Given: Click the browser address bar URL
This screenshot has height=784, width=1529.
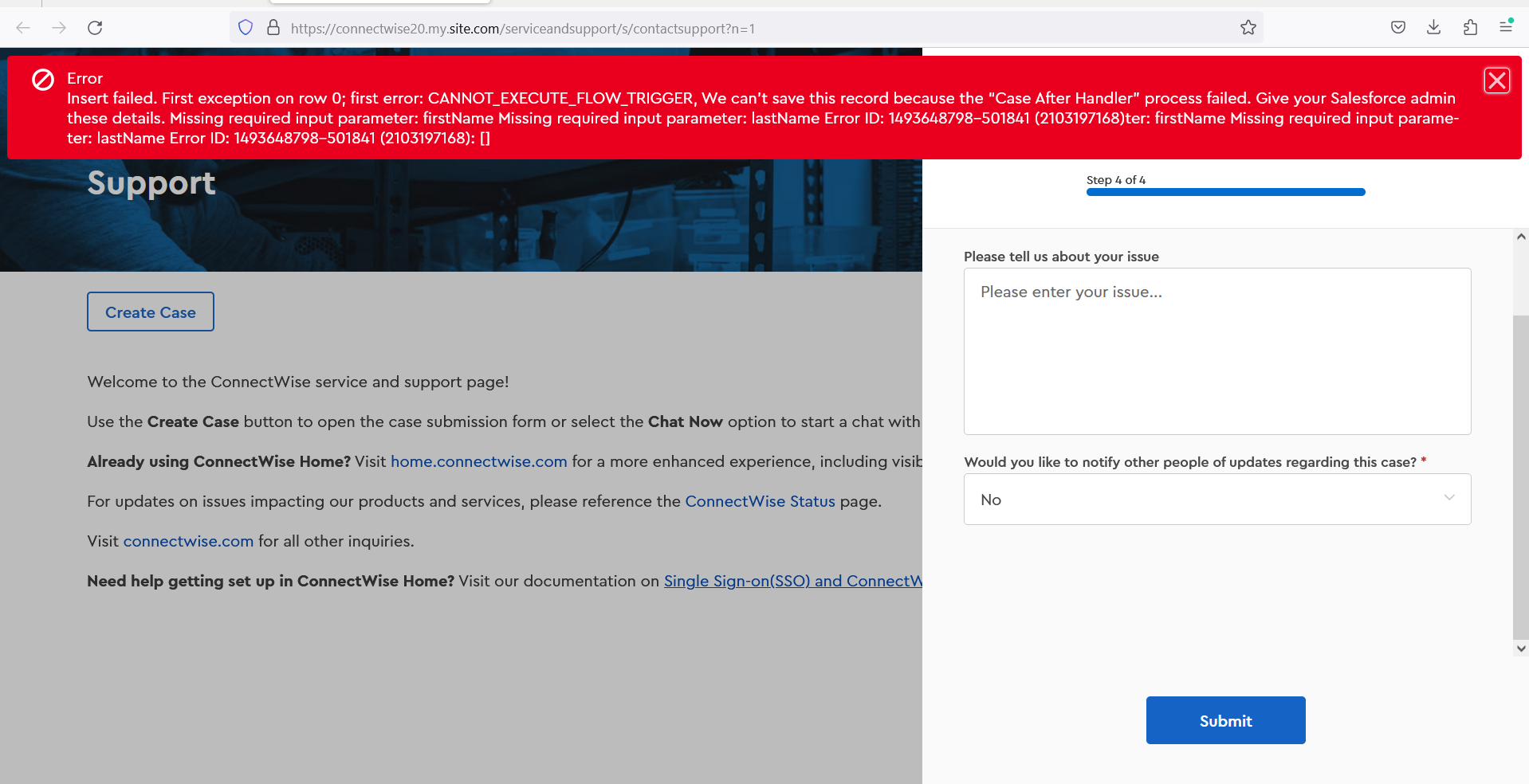Looking at the screenshot, I should (x=523, y=29).
